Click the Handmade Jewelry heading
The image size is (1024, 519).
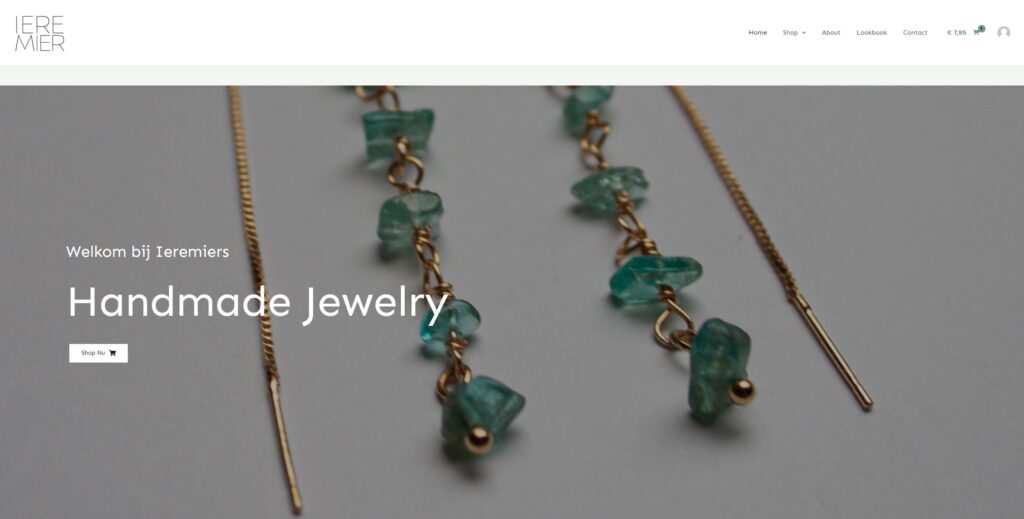pyautogui.click(x=258, y=303)
